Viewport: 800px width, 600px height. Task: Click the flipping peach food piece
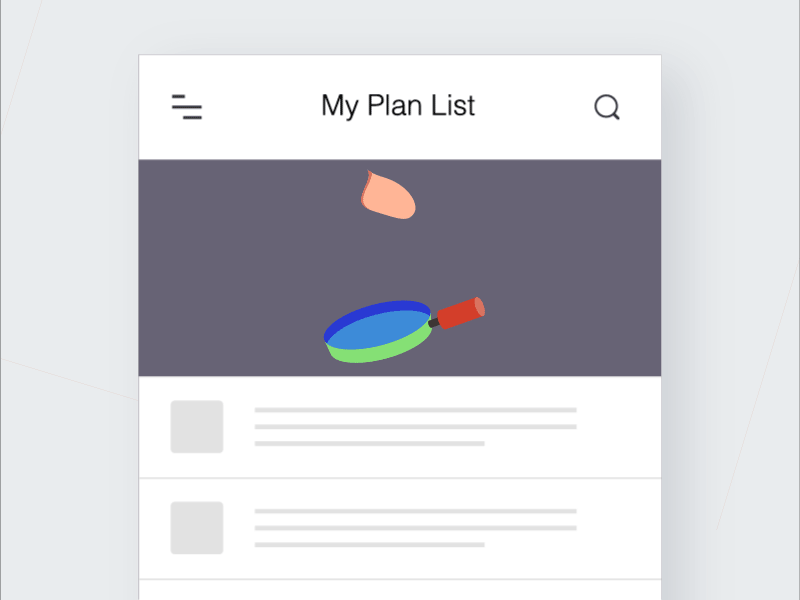(x=388, y=195)
